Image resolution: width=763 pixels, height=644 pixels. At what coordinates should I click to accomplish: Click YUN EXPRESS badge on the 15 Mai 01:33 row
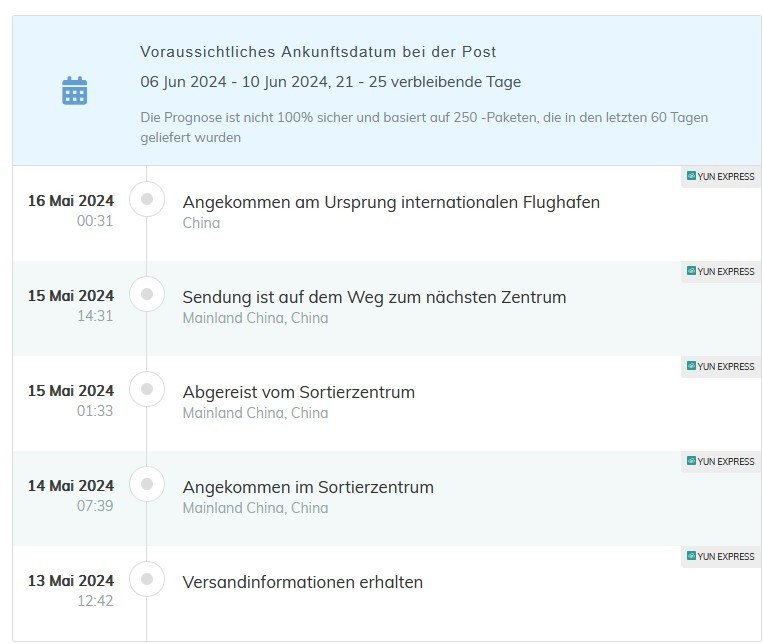pyautogui.click(x=720, y=367)
